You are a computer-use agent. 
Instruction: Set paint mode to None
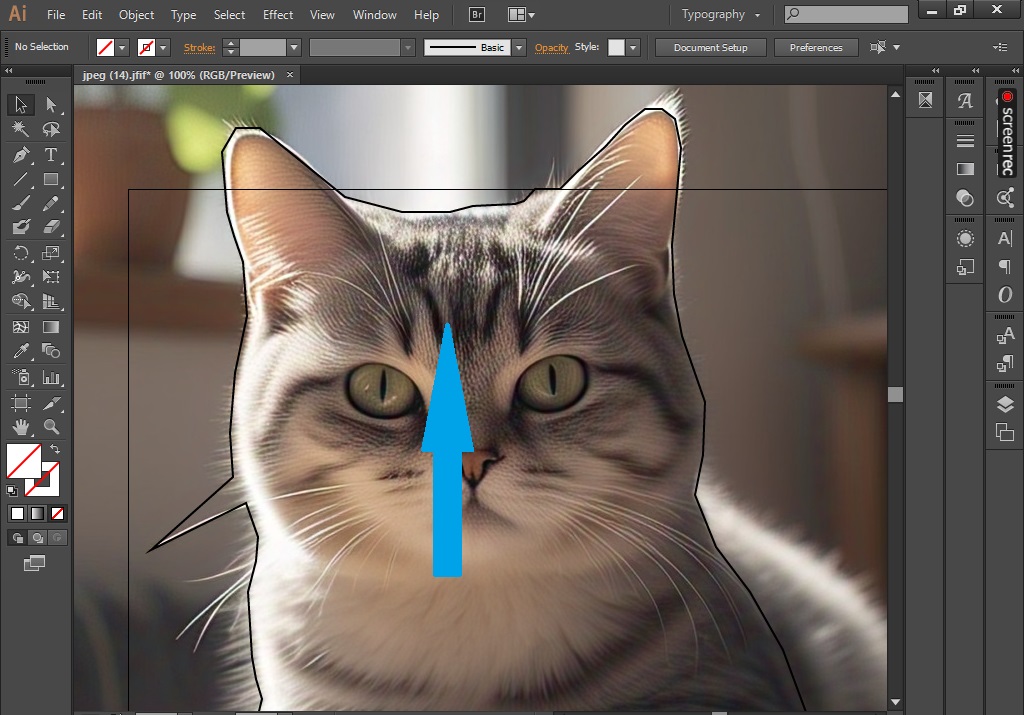tap(57, 514)
